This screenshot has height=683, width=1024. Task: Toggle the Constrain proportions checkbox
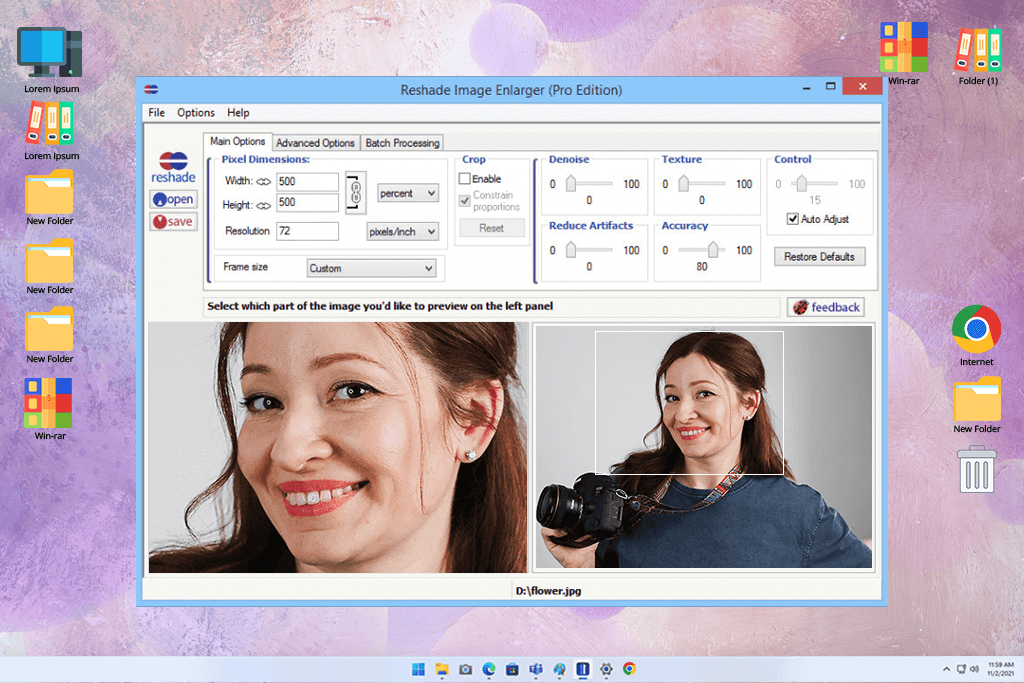(x=465, y=200)
